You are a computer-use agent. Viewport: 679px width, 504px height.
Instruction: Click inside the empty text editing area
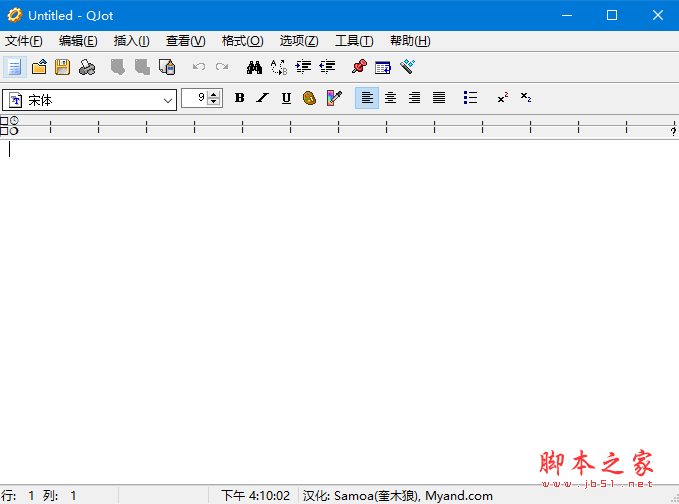[x=340, y=312]
